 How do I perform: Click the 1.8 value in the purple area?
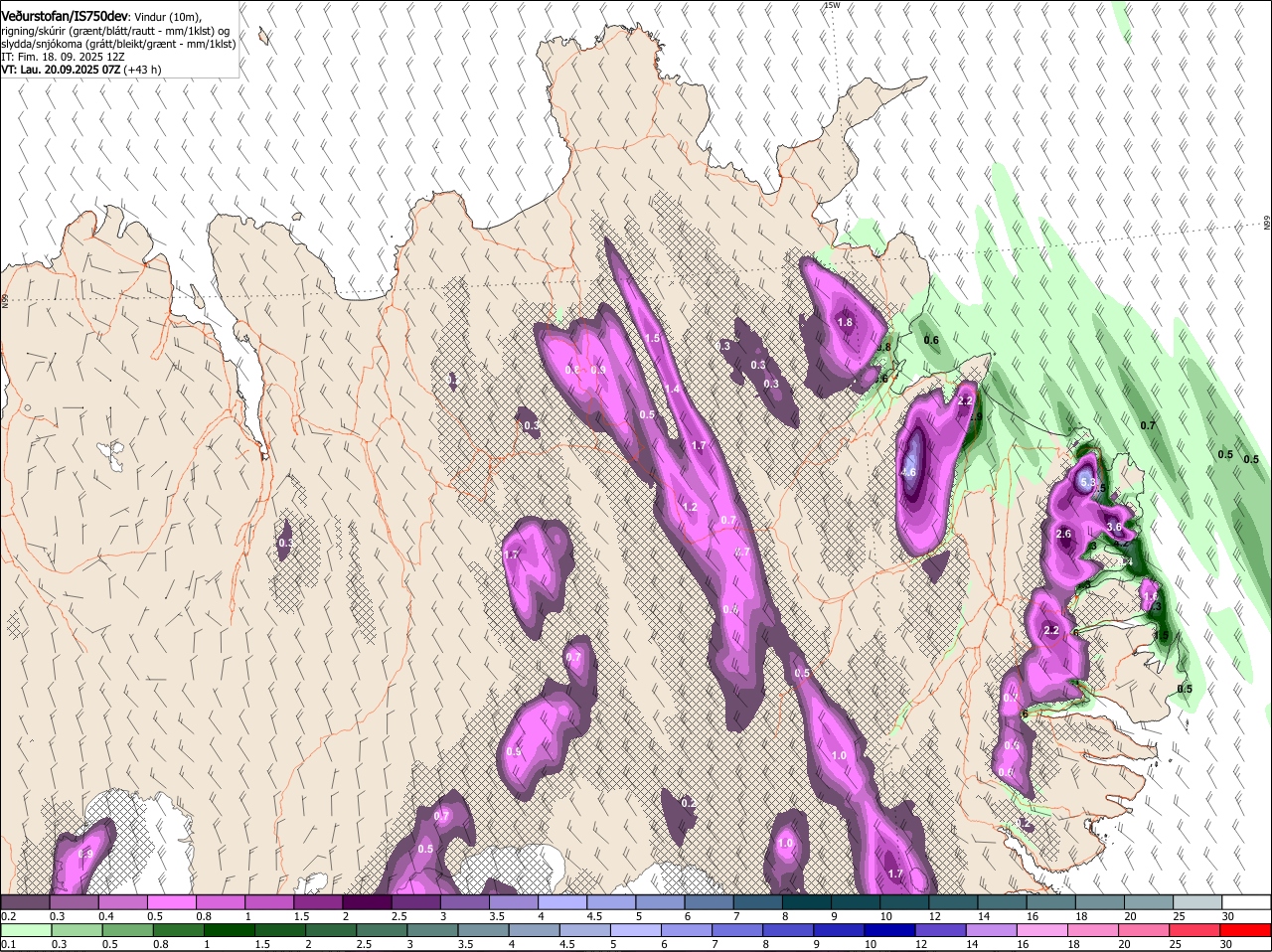pos(846,323)
